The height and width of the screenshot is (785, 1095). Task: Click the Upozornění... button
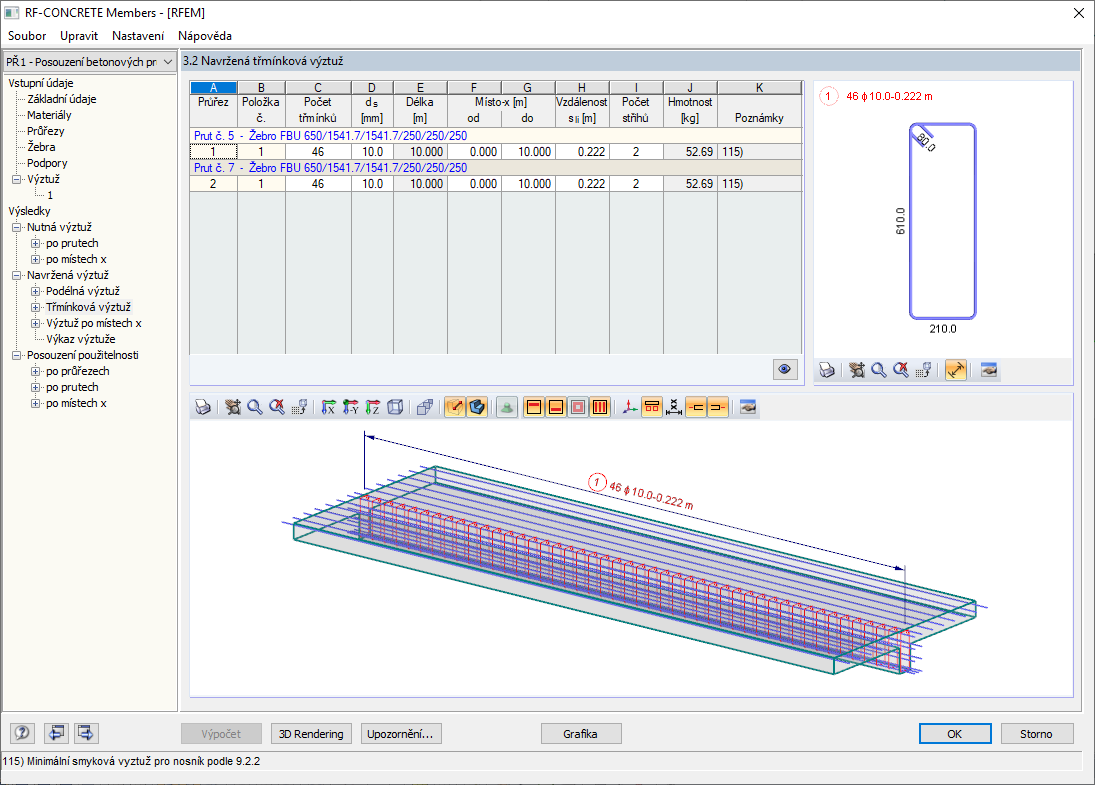pos(400,733)
